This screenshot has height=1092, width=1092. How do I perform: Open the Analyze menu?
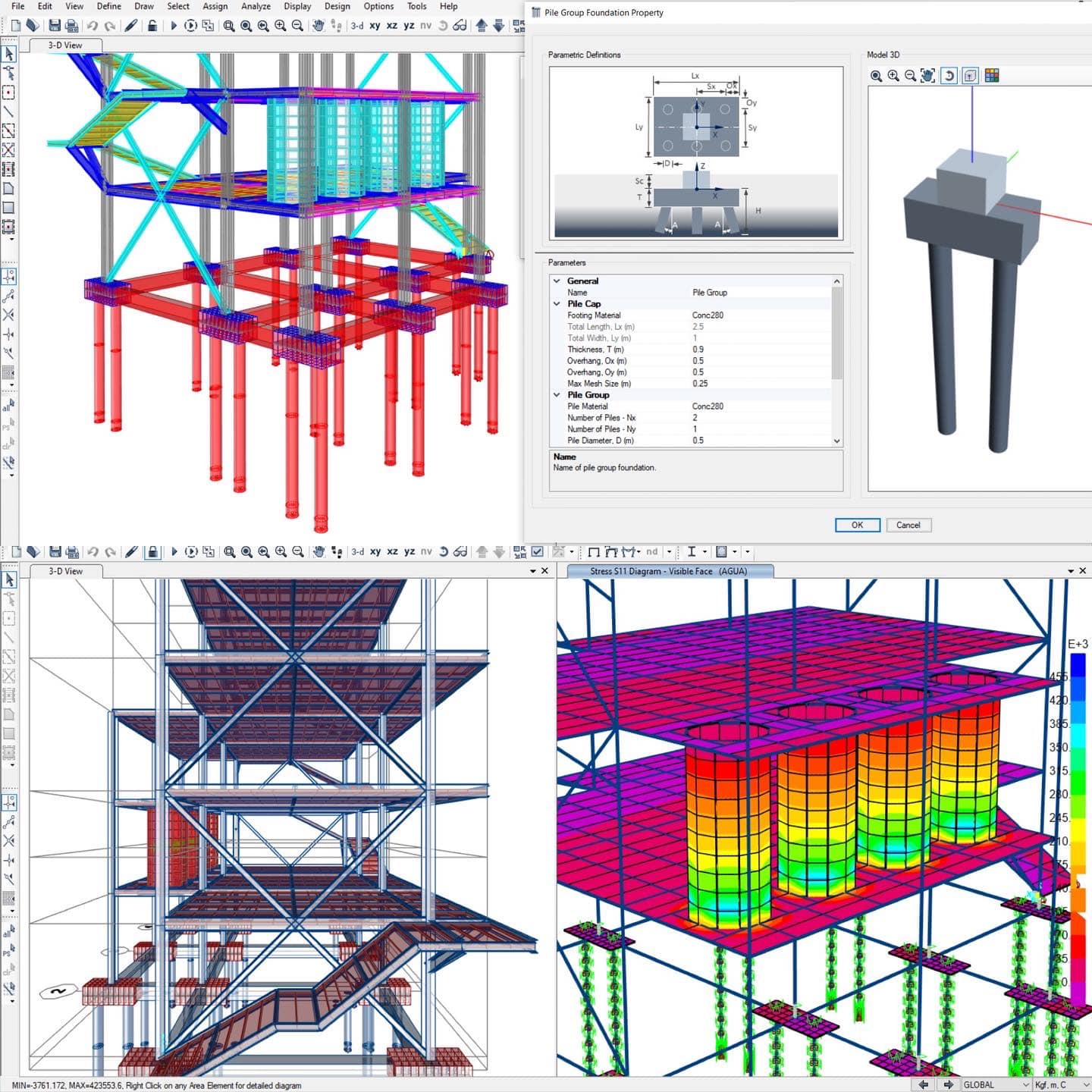pyautogui.click(x=256, y=6)
